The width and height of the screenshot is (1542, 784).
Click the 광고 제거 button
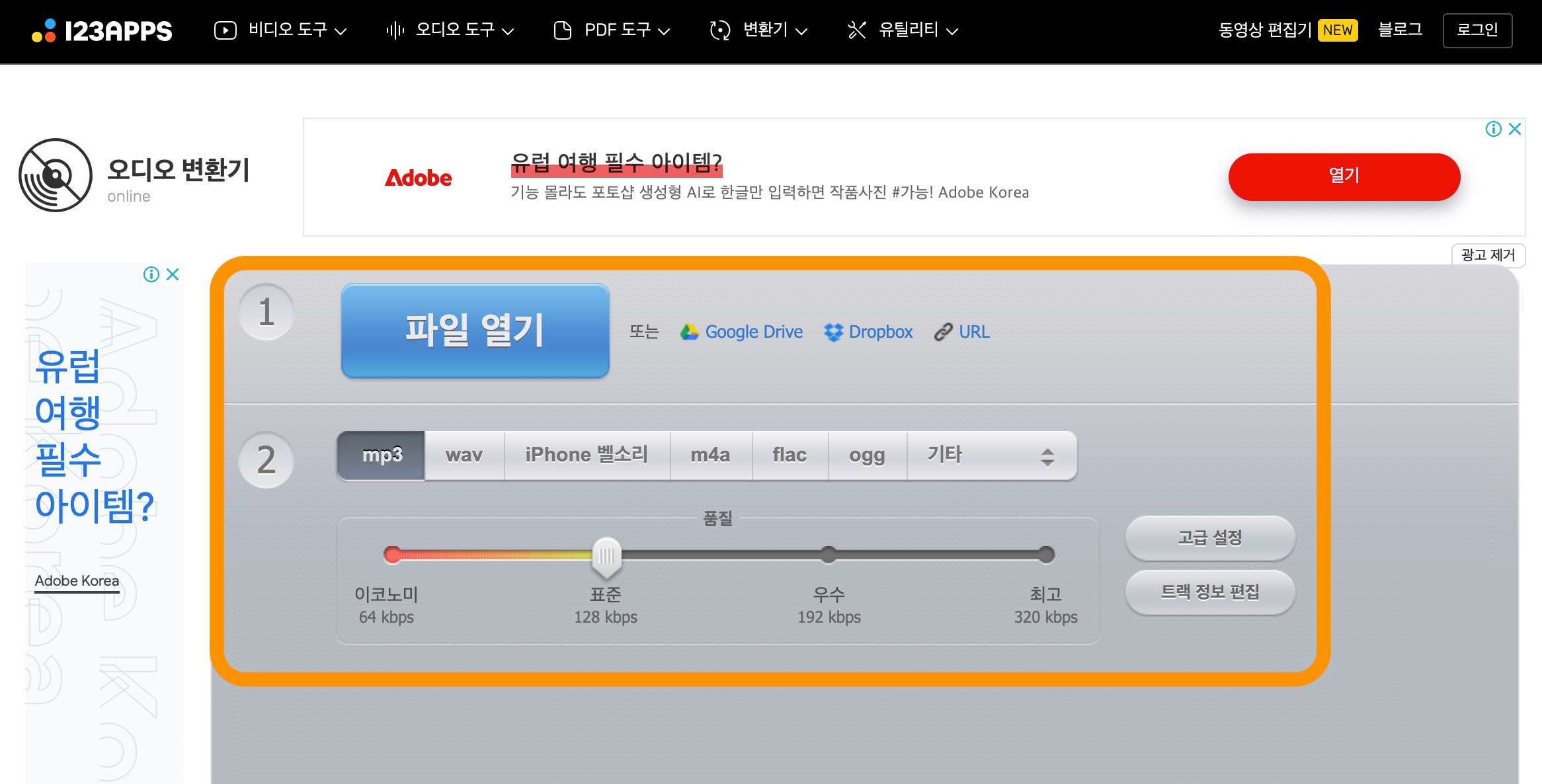click(x=1488, y=255)
